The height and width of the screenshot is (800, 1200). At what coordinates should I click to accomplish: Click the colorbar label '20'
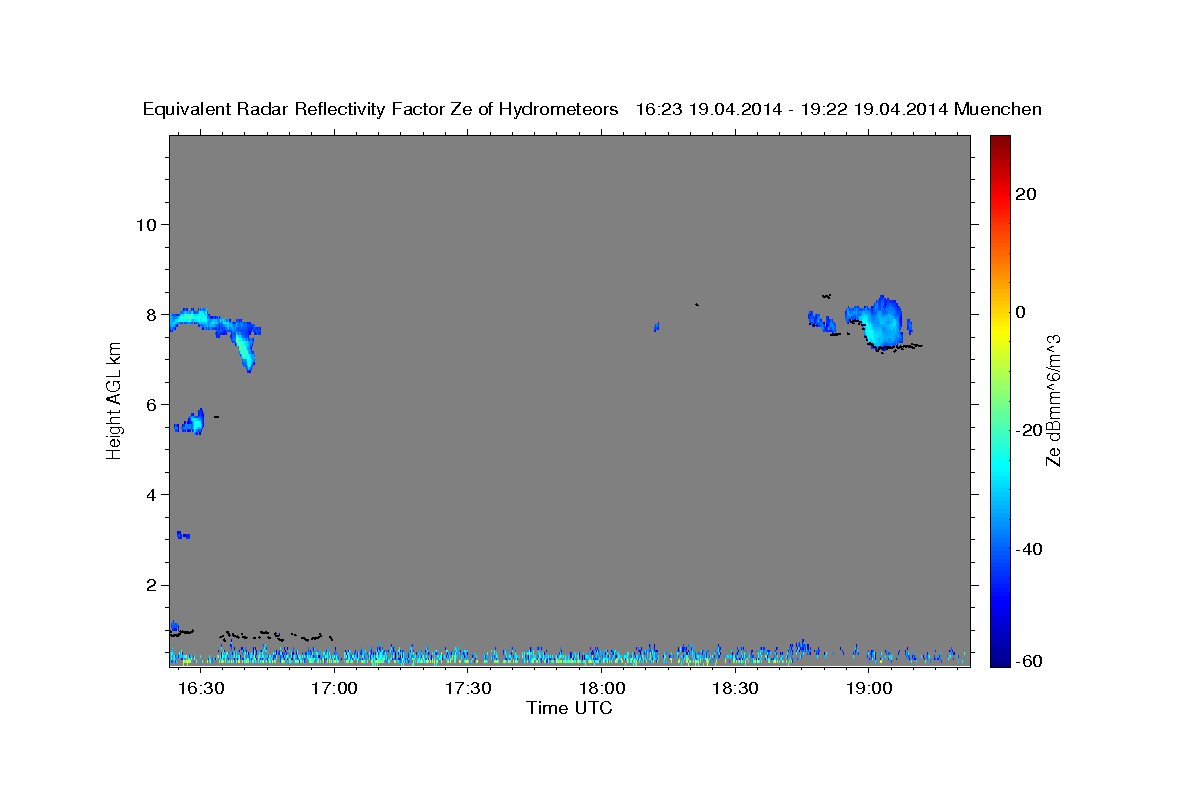click(1028, 194)
